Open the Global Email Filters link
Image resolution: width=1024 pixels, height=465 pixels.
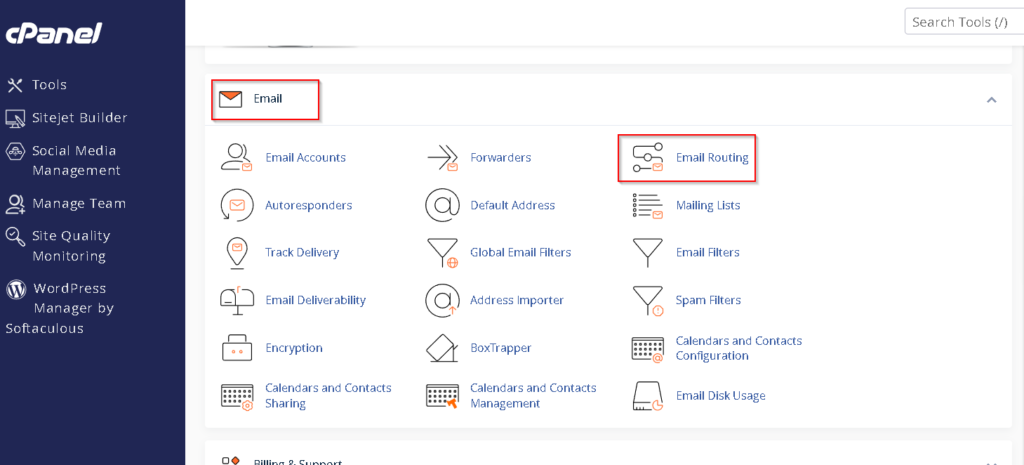pyautogui.click(x=520, y=252)
